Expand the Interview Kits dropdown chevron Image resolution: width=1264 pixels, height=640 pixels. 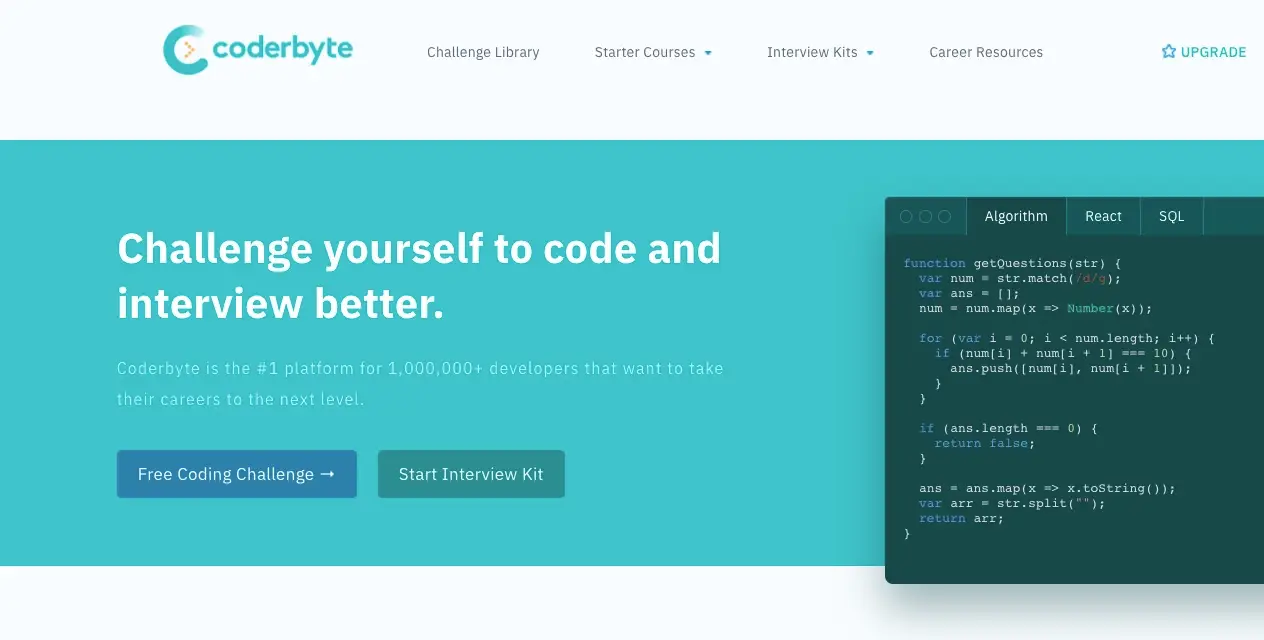(869, 52)
